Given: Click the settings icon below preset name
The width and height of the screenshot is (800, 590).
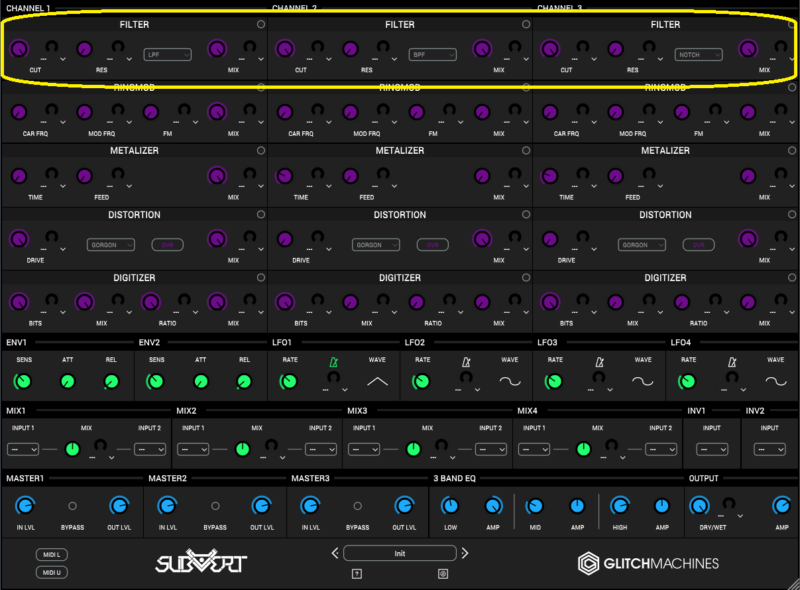Looking at the screenshot, I should pos(443,573).
